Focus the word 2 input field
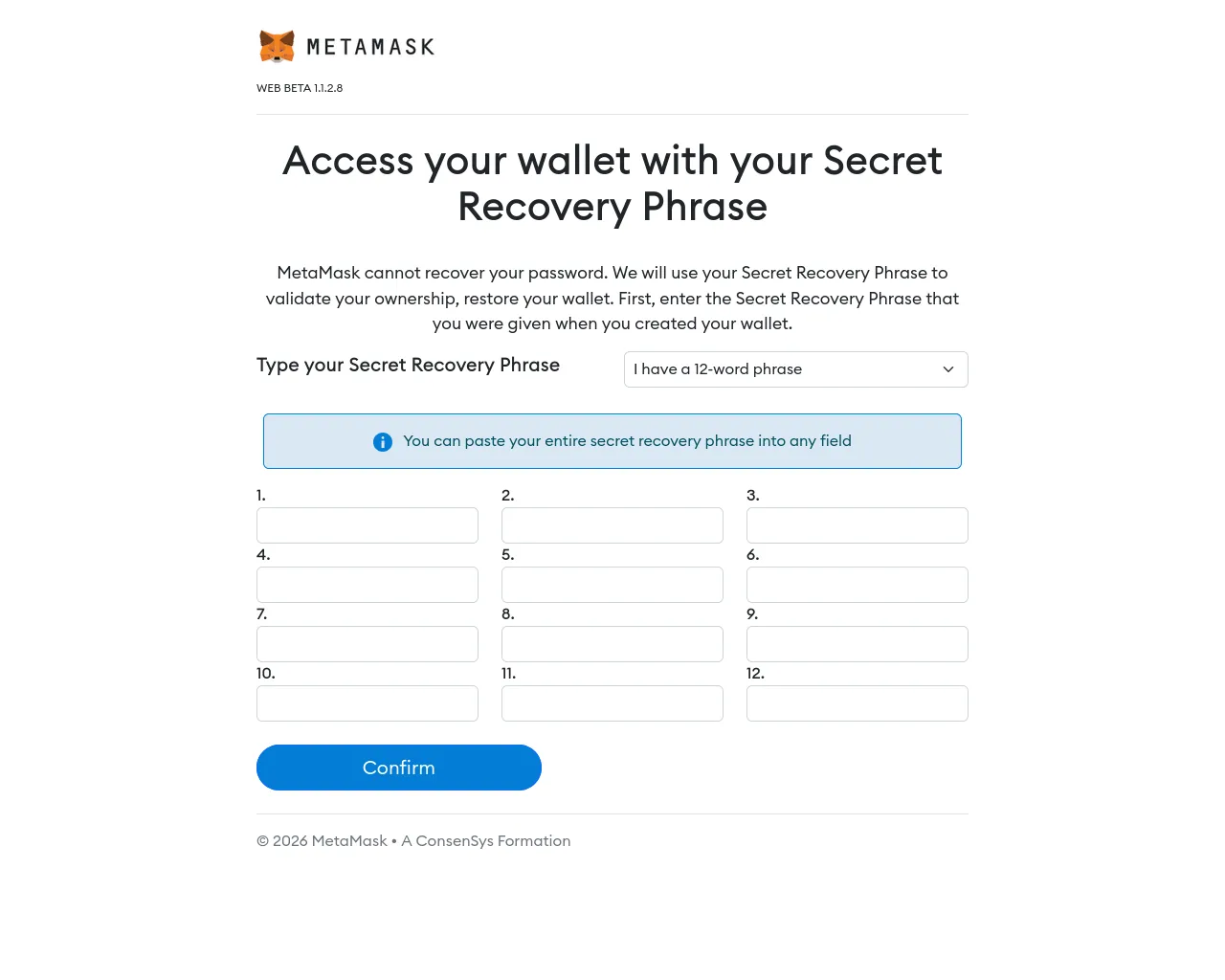This screenshot has height=980, width=1225. coord(612,525)
